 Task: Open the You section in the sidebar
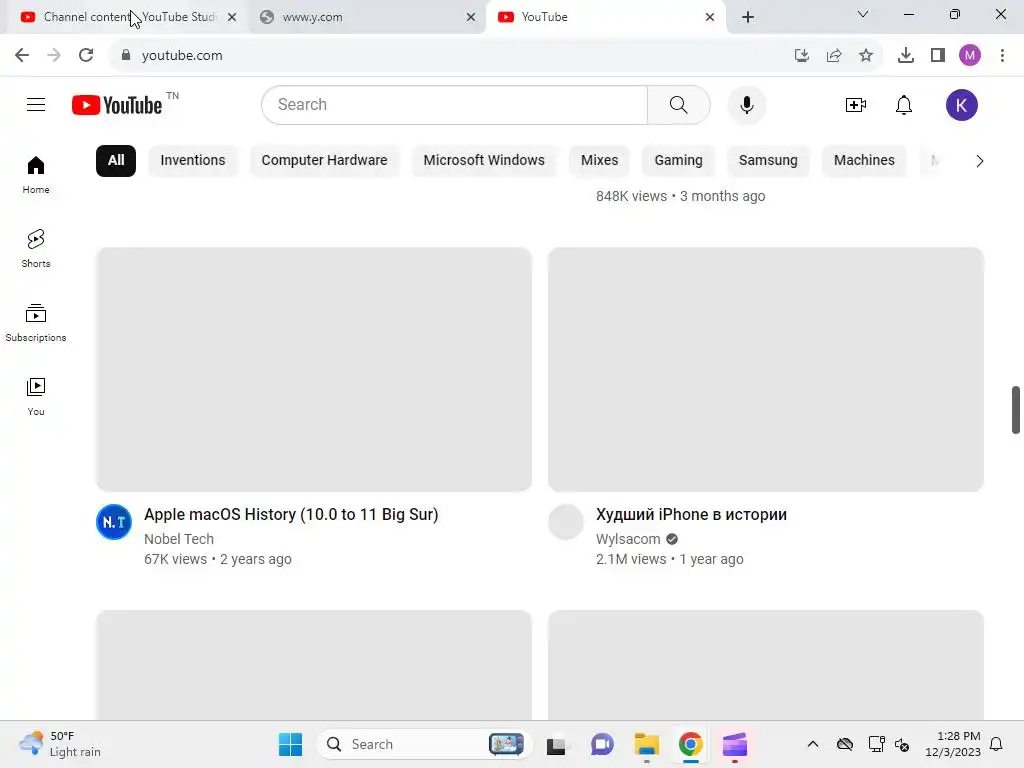[x=36, y=396]
